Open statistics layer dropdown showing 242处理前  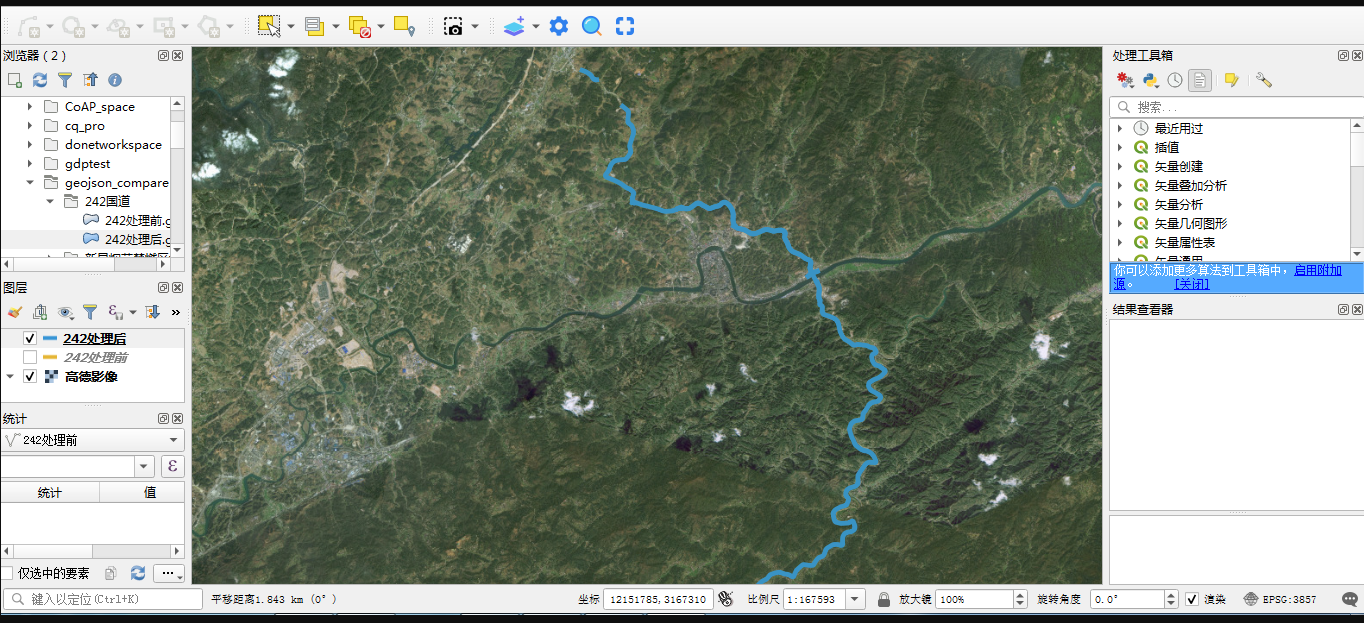pos(92,440)
